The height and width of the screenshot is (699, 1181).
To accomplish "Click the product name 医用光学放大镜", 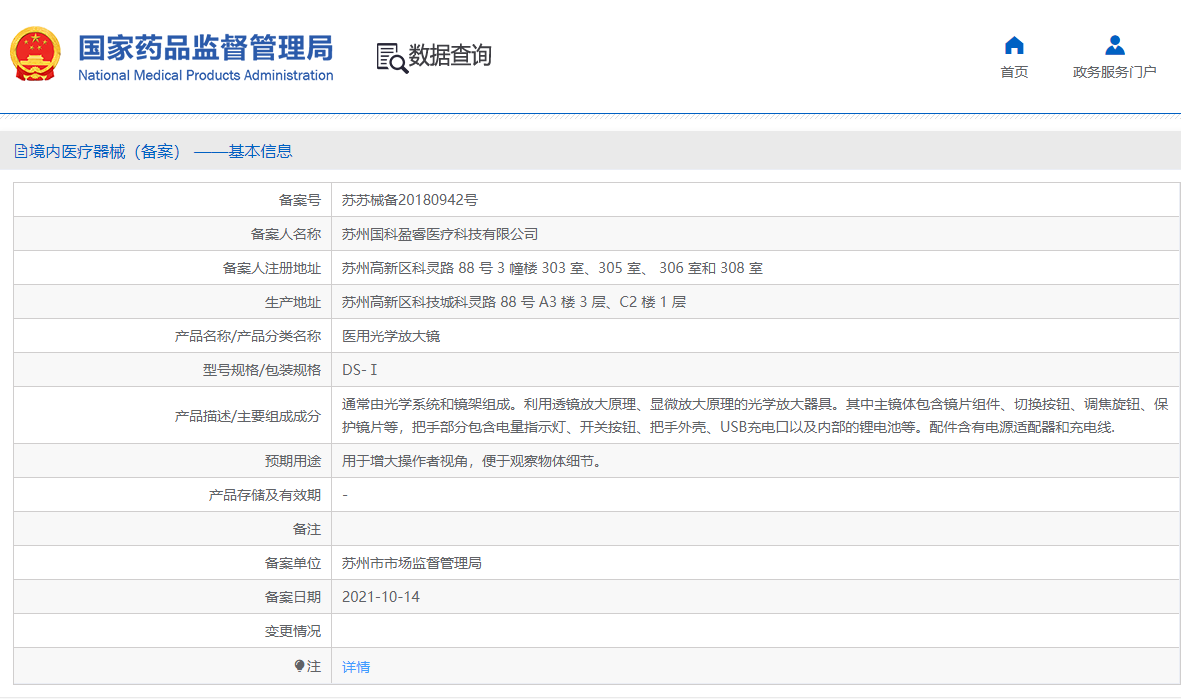I will [x=391, y=336].
